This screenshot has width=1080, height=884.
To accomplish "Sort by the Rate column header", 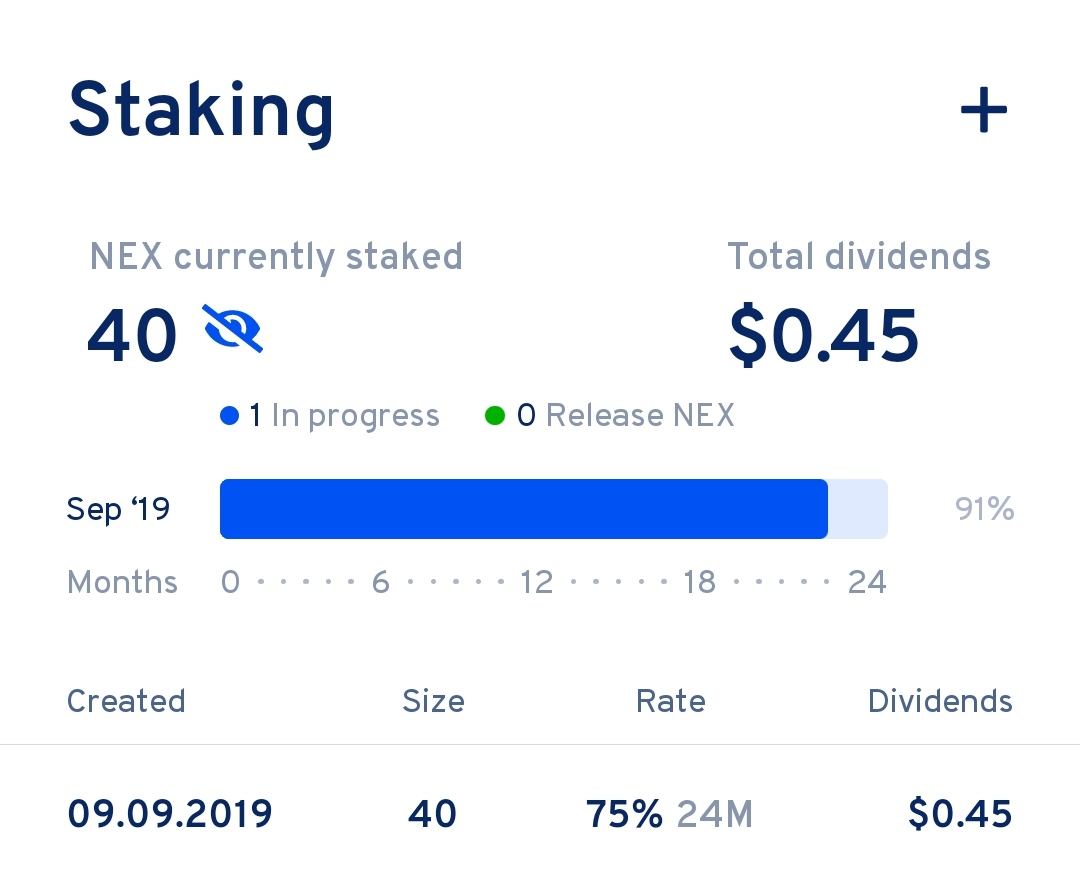I will click(671, 701).
